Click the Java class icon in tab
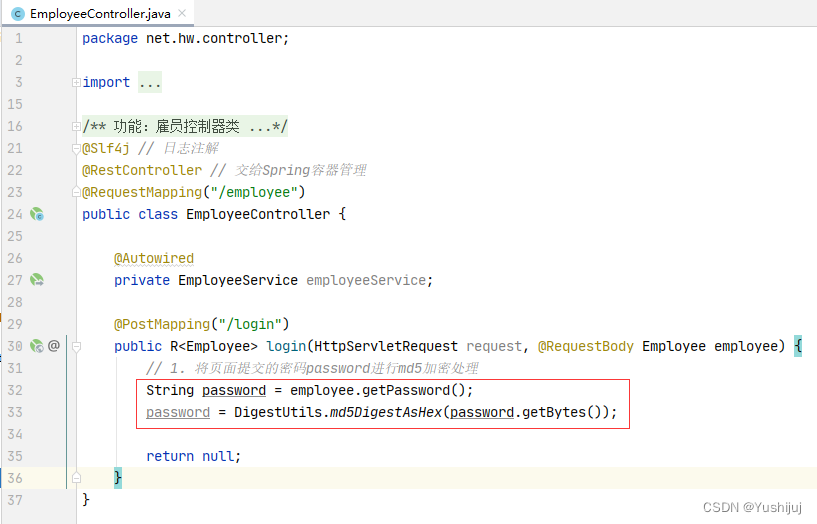 tap(18, 14)
